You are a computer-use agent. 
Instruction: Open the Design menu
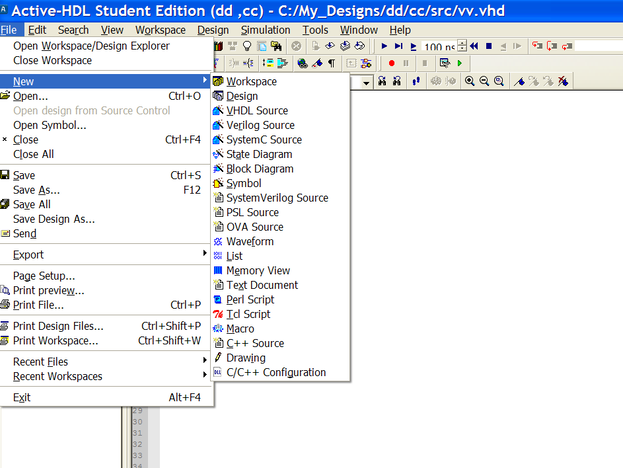click(213, 30)
